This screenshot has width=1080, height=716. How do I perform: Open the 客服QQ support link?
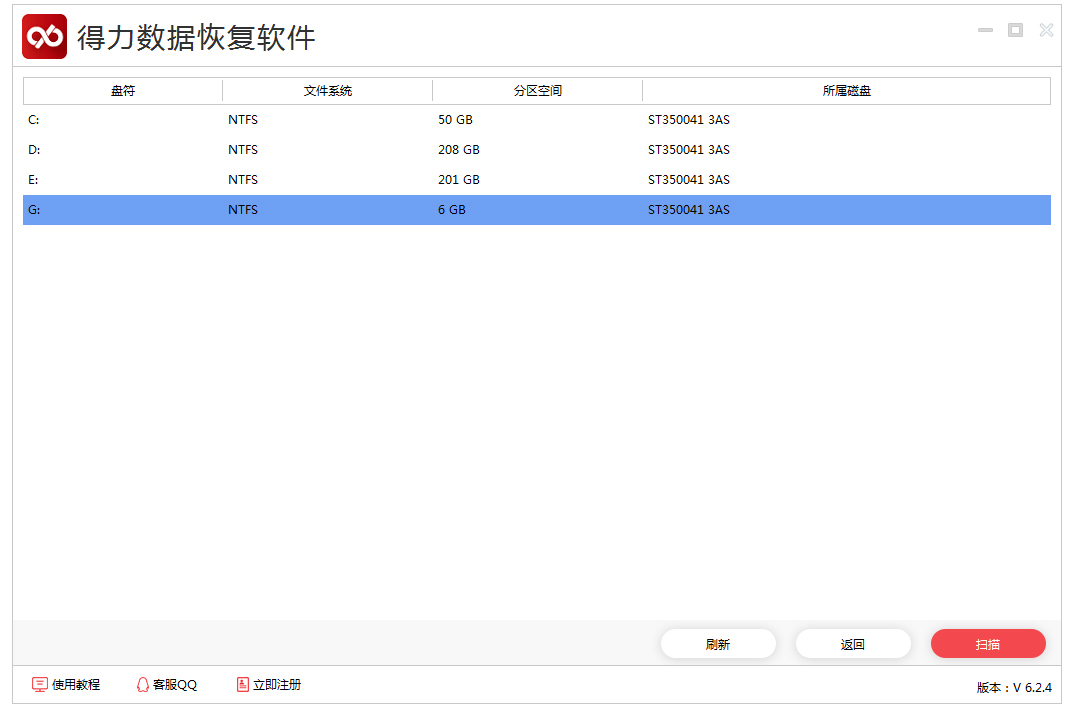(175, 685)
